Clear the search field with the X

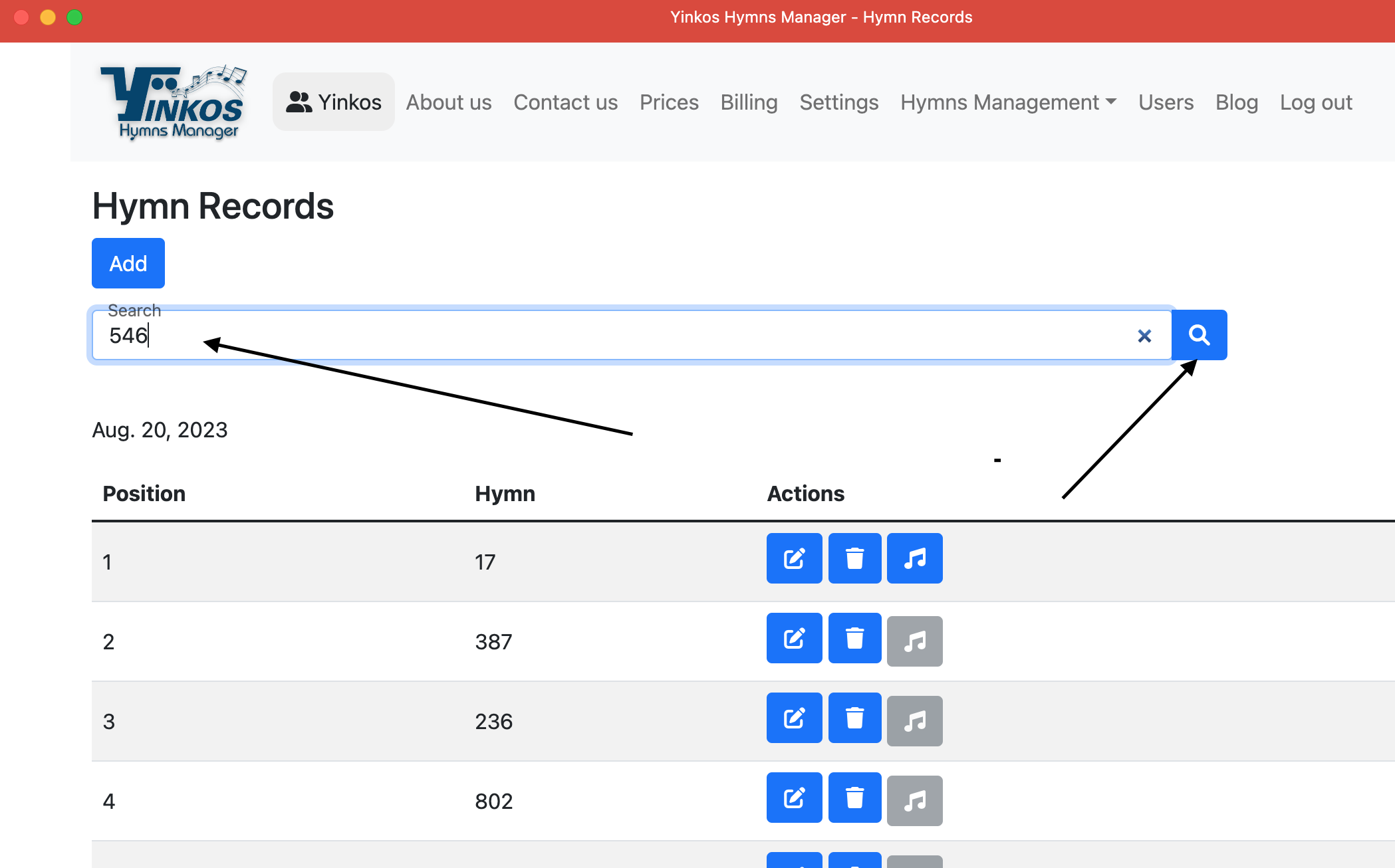click(1144, 336)
